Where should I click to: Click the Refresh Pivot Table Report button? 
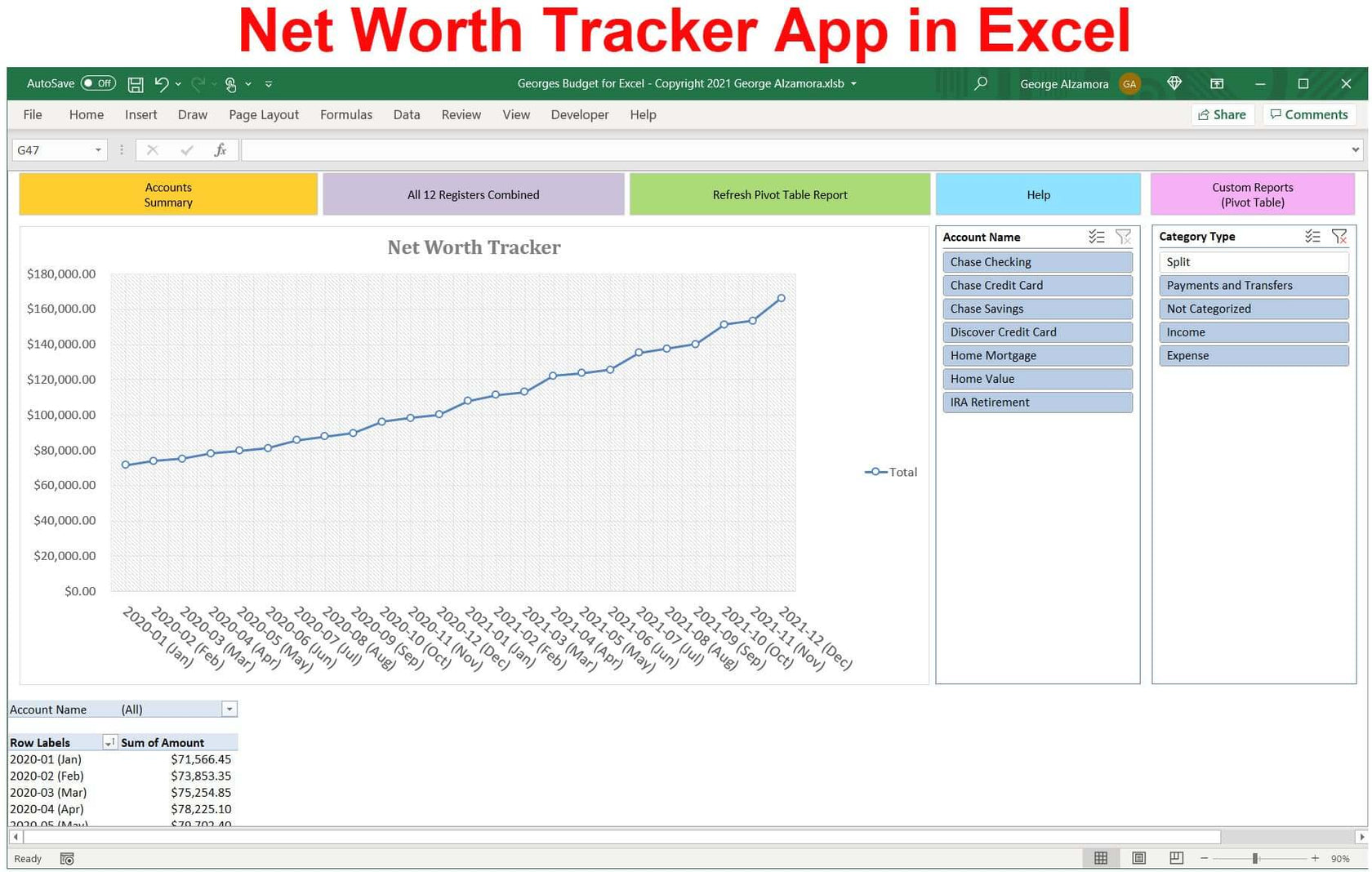click(x=779, y=194)
